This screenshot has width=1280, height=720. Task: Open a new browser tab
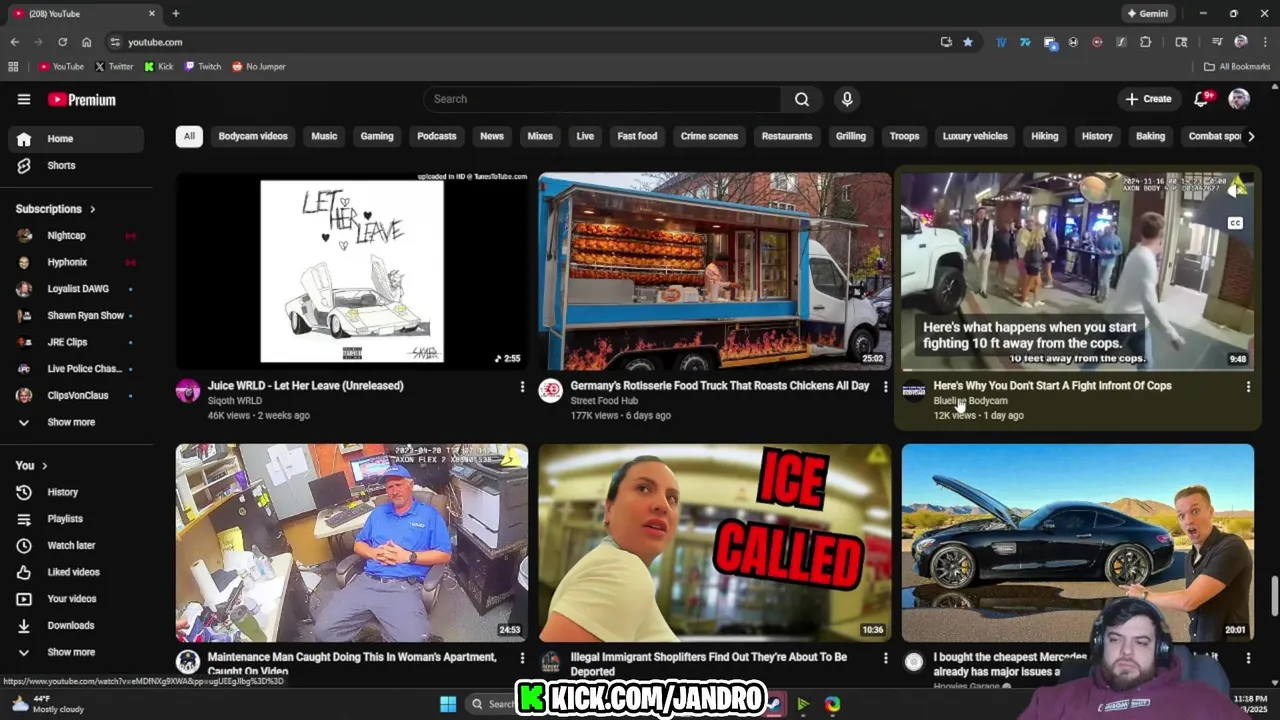[x=176, y=14]
